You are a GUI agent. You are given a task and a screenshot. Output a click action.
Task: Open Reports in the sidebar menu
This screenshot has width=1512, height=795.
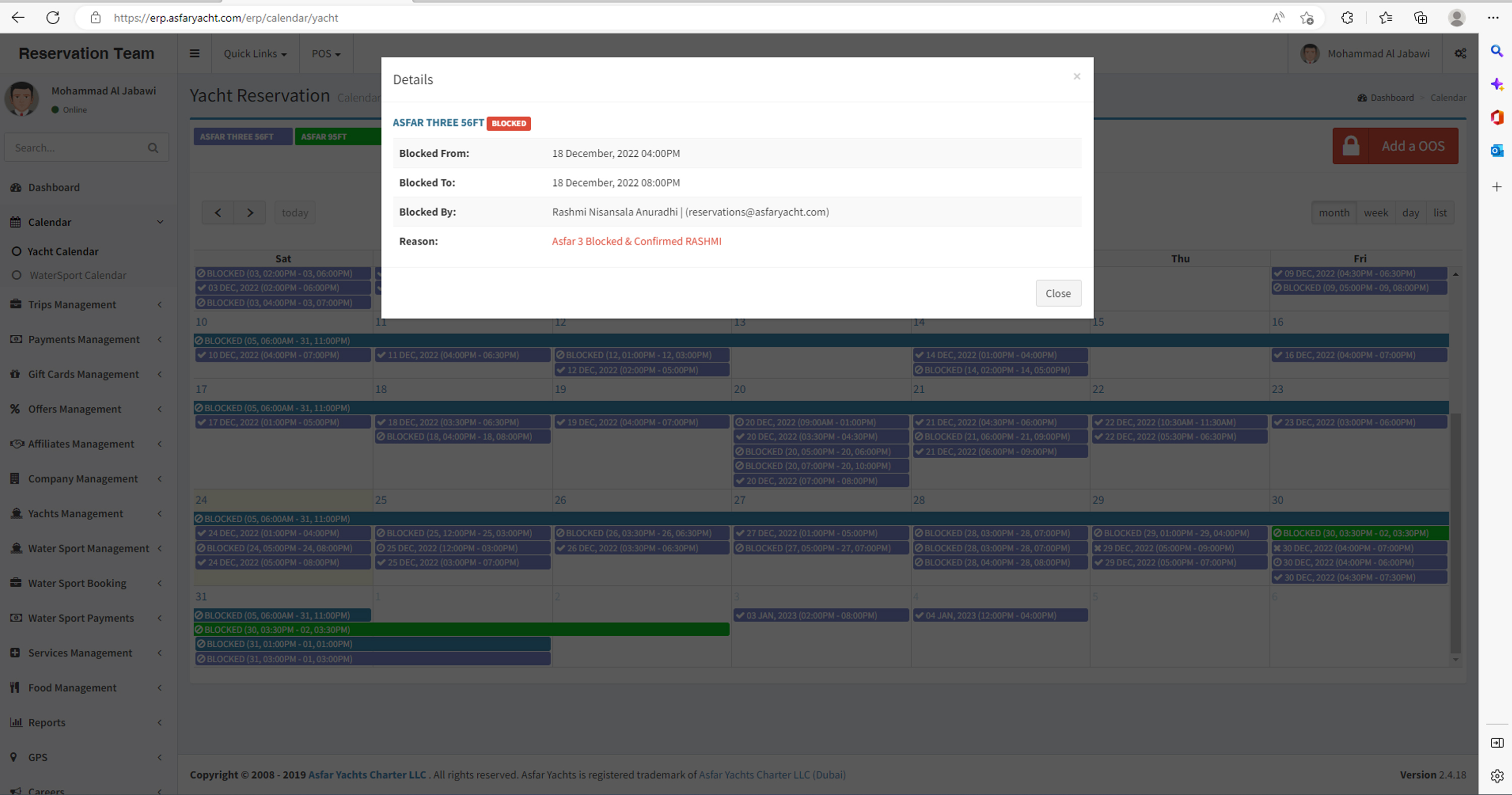click(x=47, y=722)
